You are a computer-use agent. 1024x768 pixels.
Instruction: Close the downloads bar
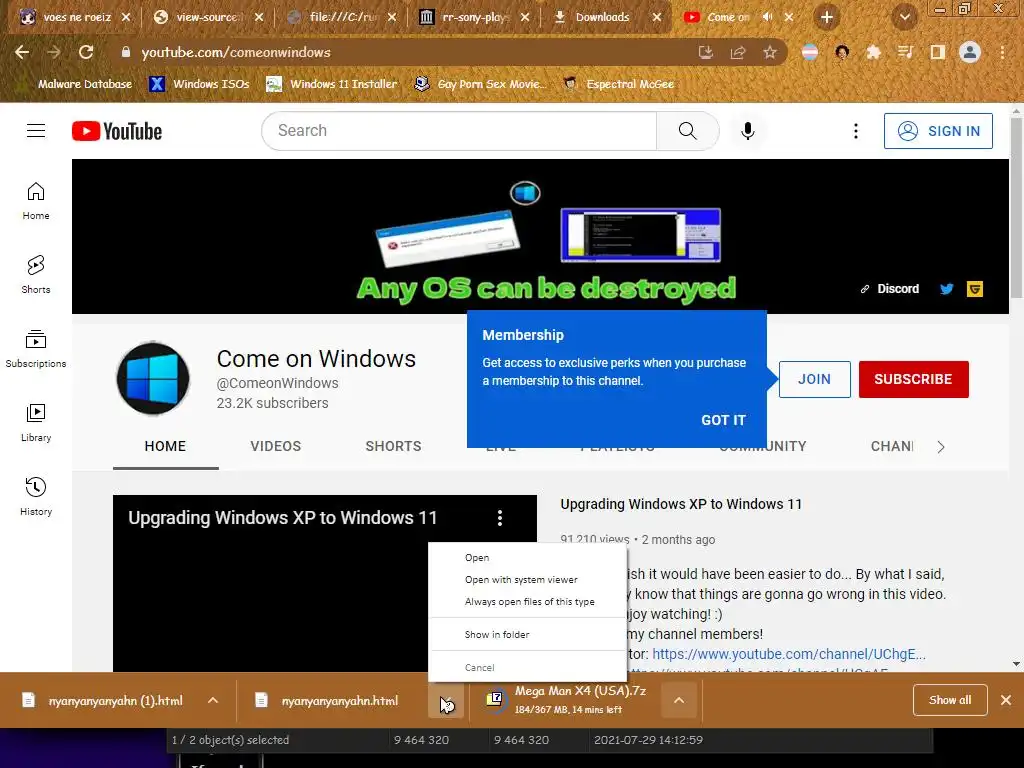click(x=1006, y=700)
